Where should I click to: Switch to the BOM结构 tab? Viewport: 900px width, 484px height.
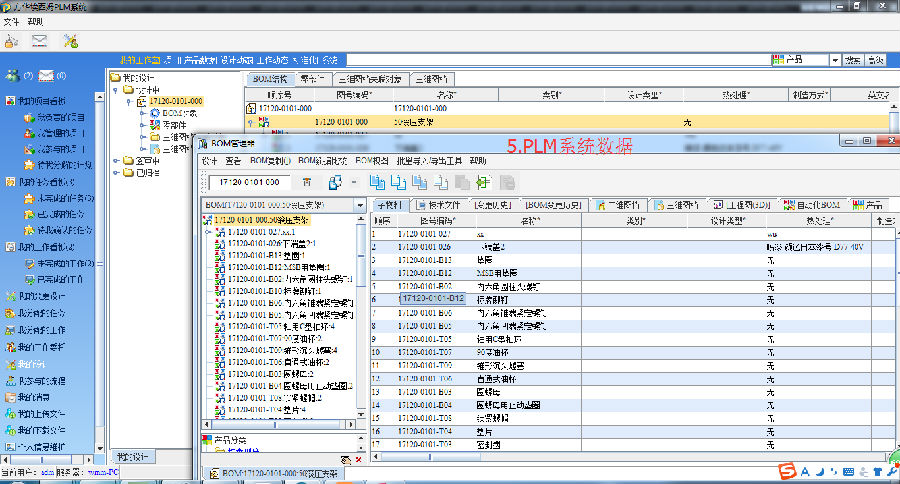pyautogui.click(x=268, y=78)
